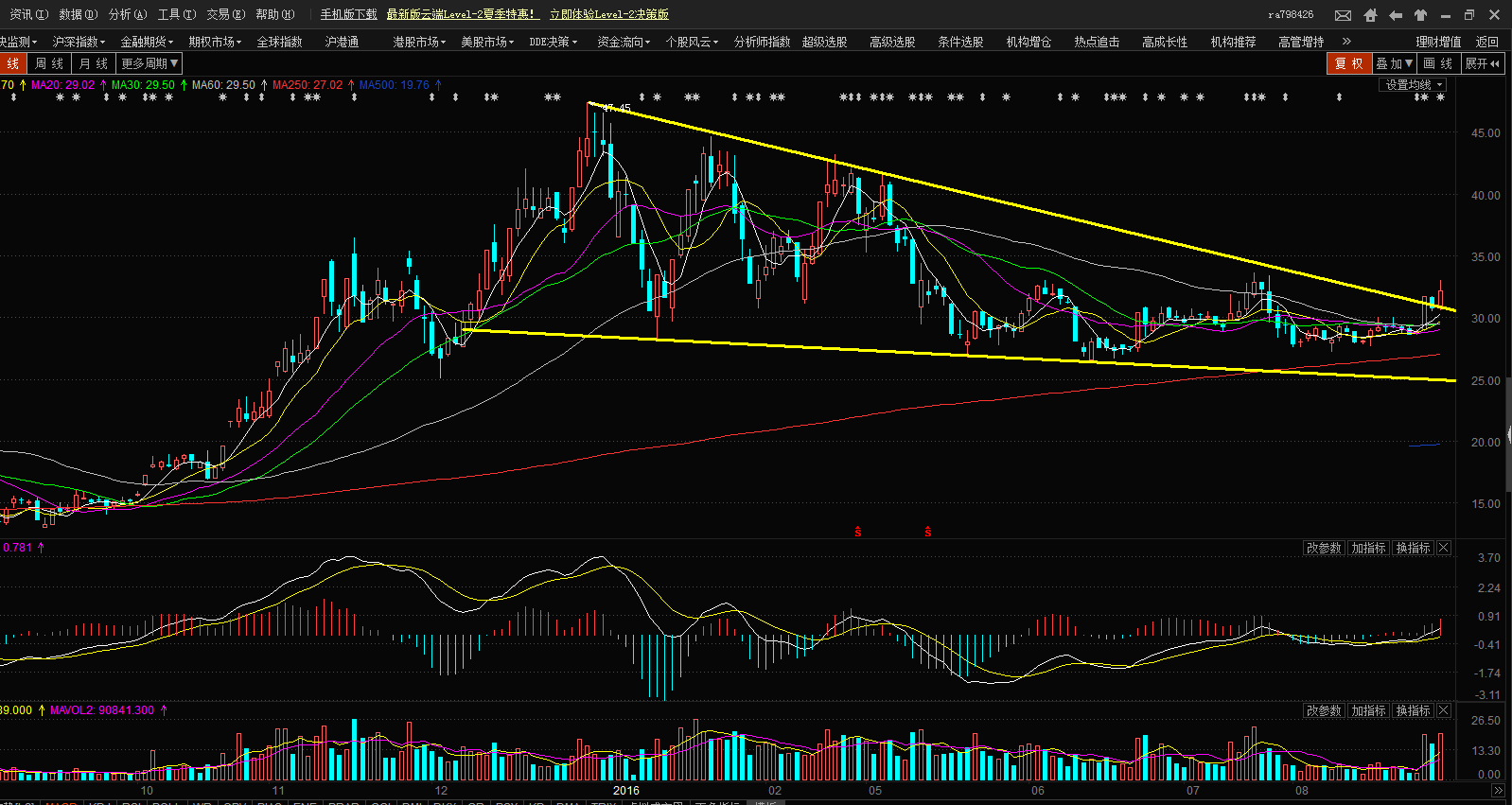Expand side panel with 展开 button
Viewport: 1512px width, 805px height.
pos(1483,63)
